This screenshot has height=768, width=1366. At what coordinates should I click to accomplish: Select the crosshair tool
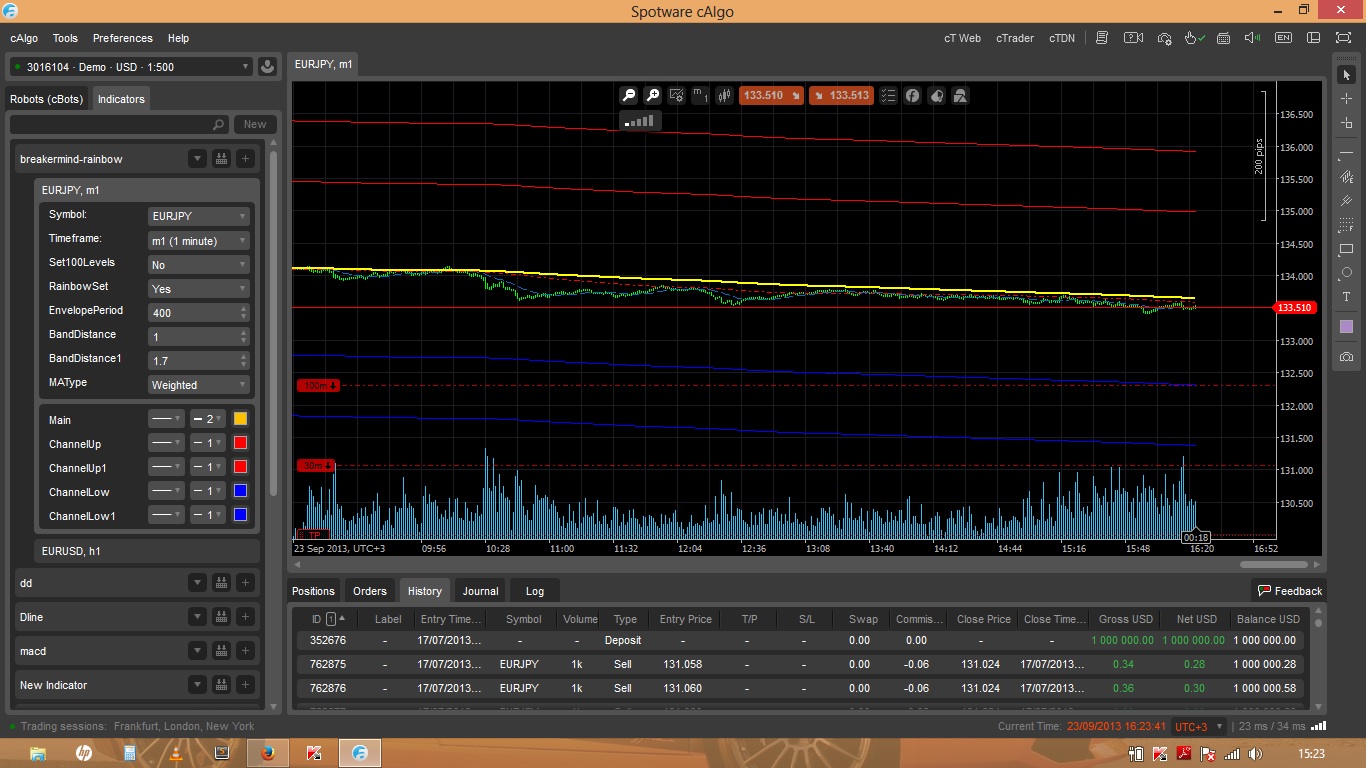pyautogui.click(x=1346, y=98)
